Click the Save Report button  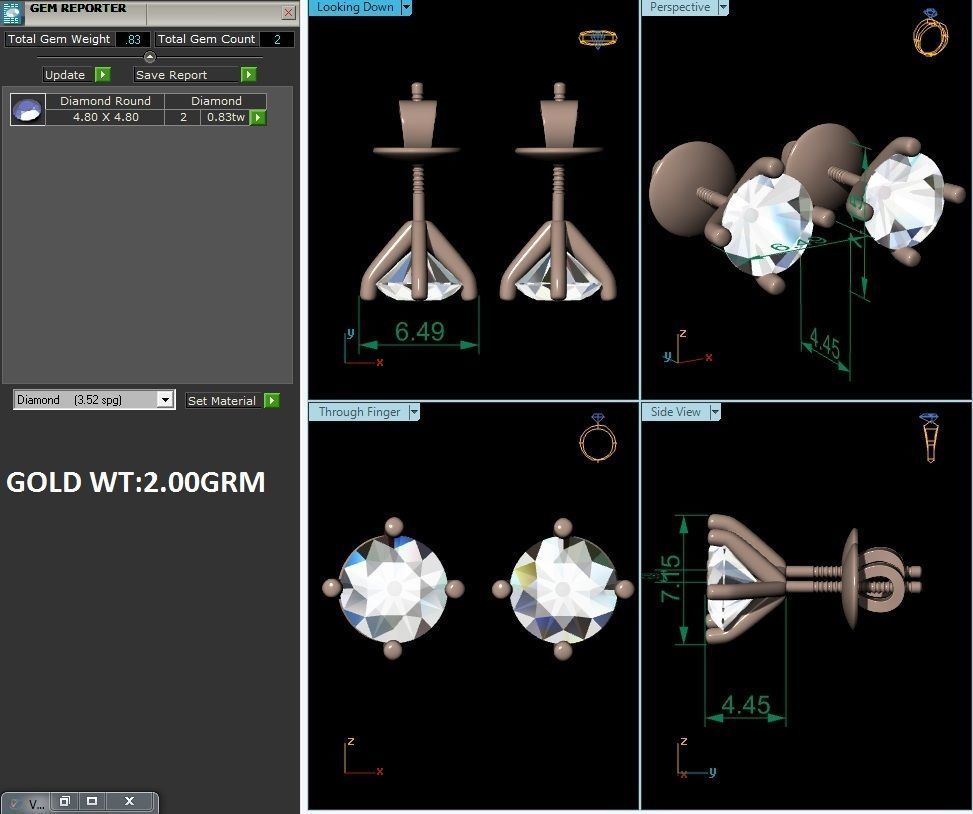click(x=186, y=74)
